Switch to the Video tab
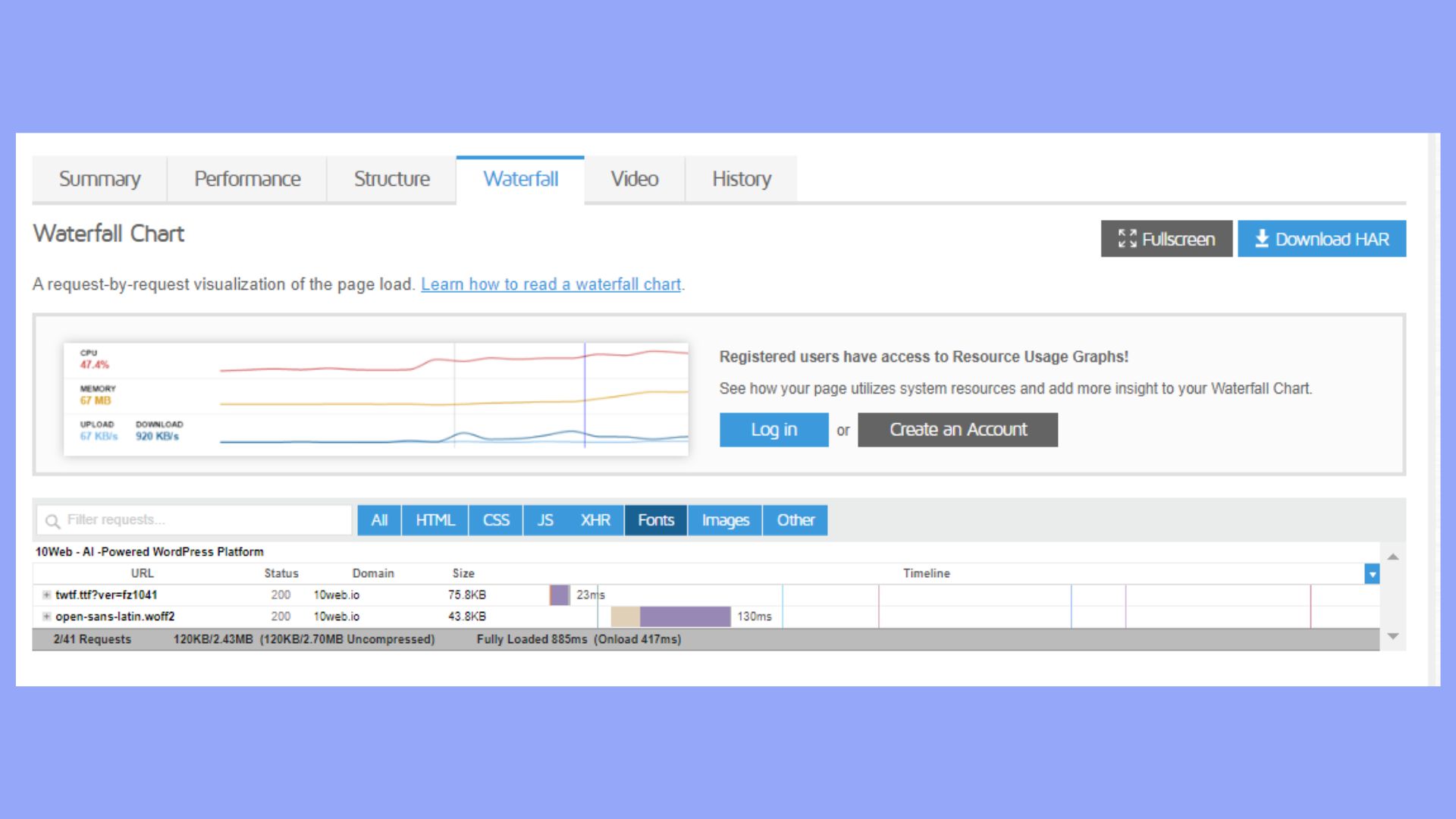Screen dimensions: 1456x819 tap(634, 179)
